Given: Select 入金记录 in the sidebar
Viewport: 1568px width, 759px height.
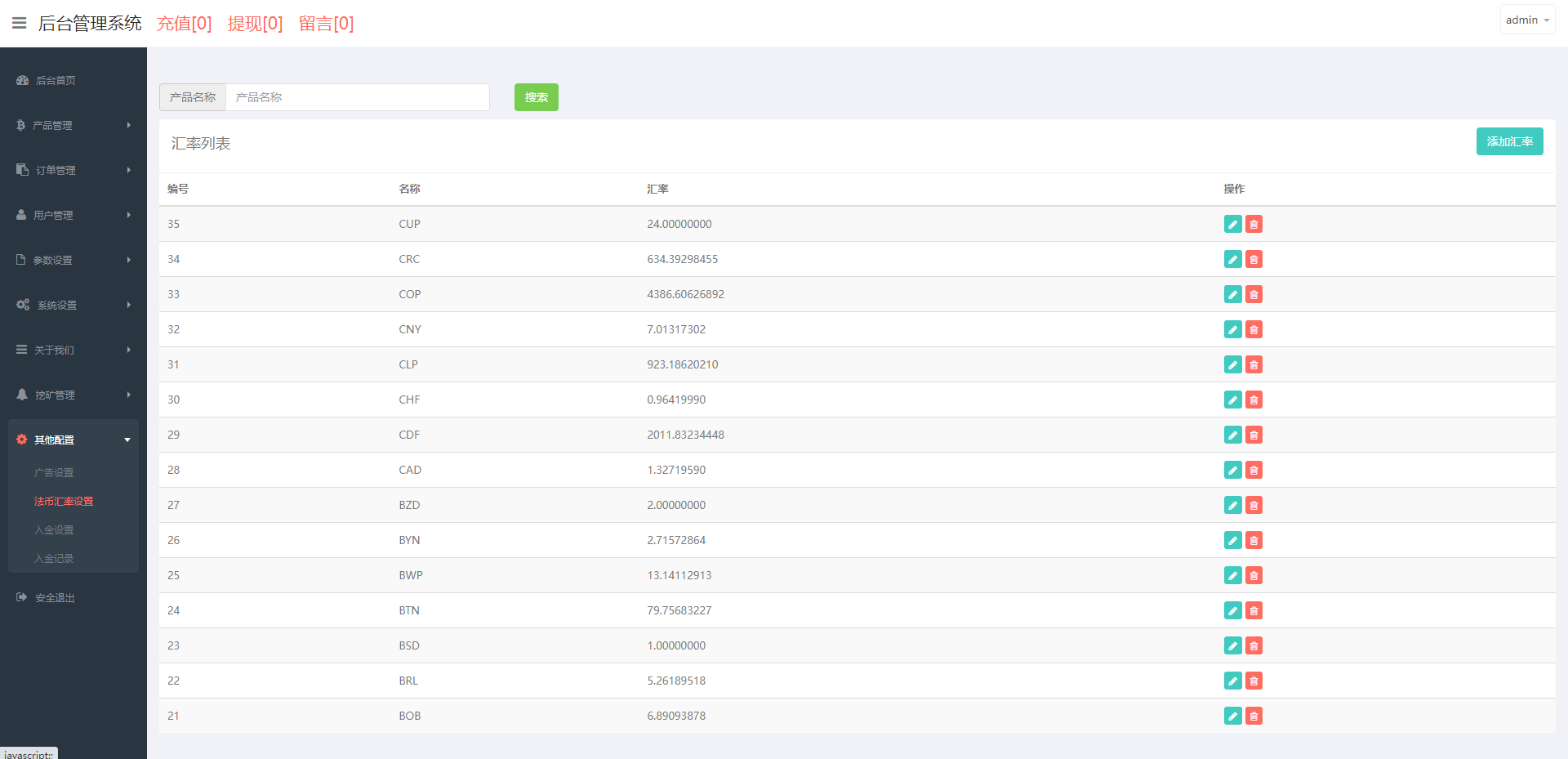Looking at the screenshot, I should click(x=54, y=558).
